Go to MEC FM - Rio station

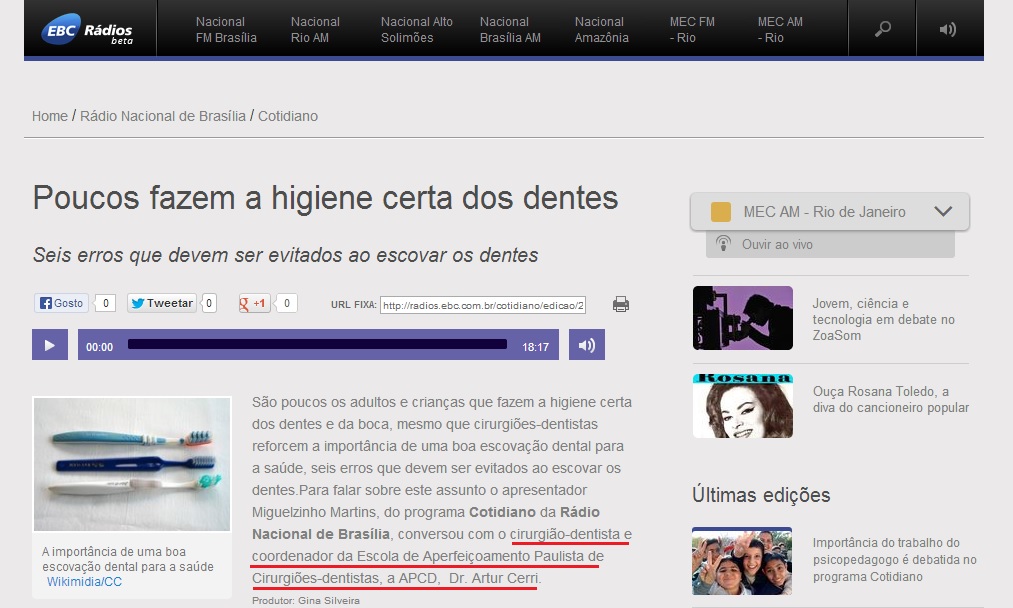[x=692, y=30]
